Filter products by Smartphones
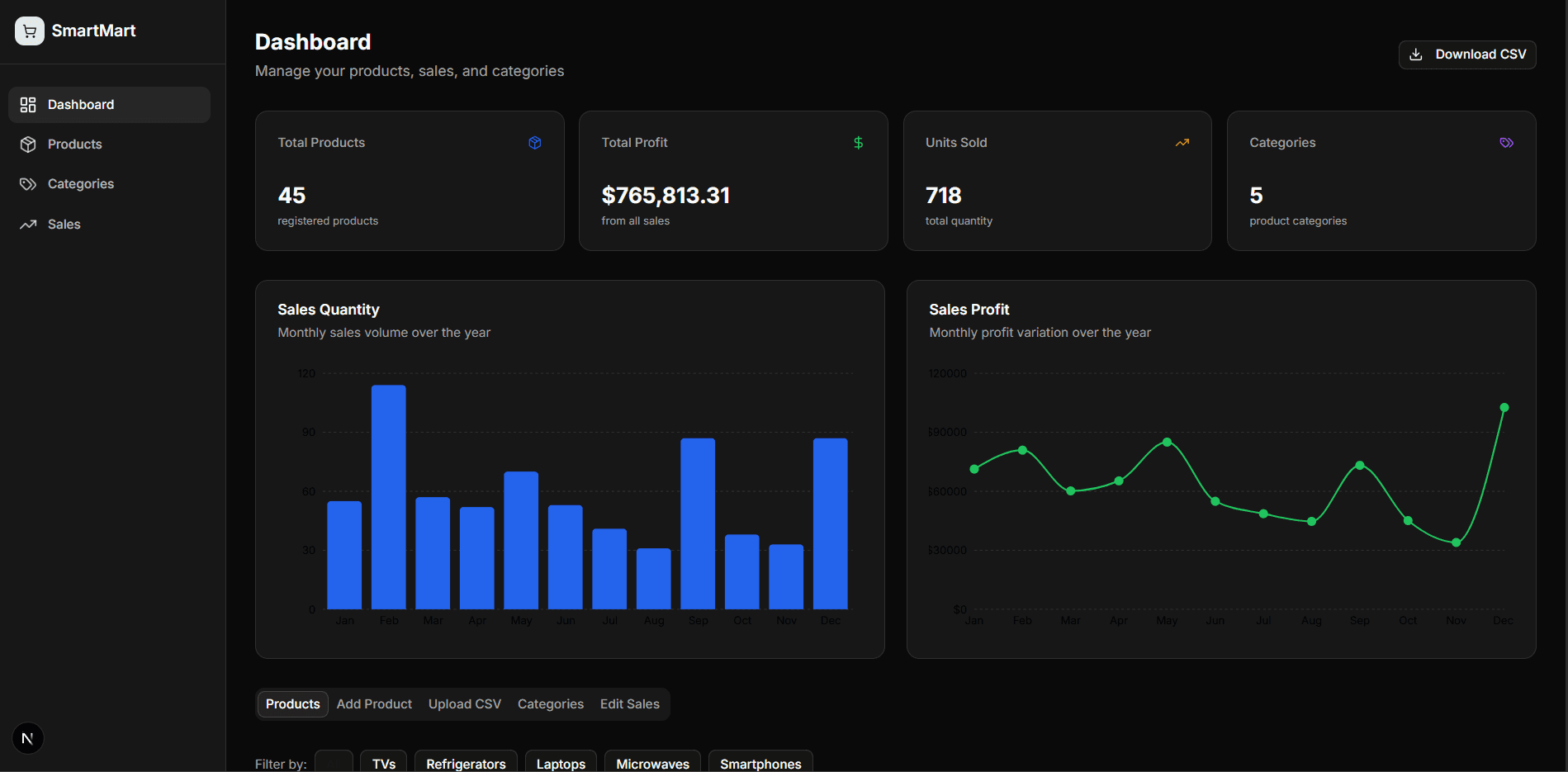The image size is (1568, 772). pos(760,763)
